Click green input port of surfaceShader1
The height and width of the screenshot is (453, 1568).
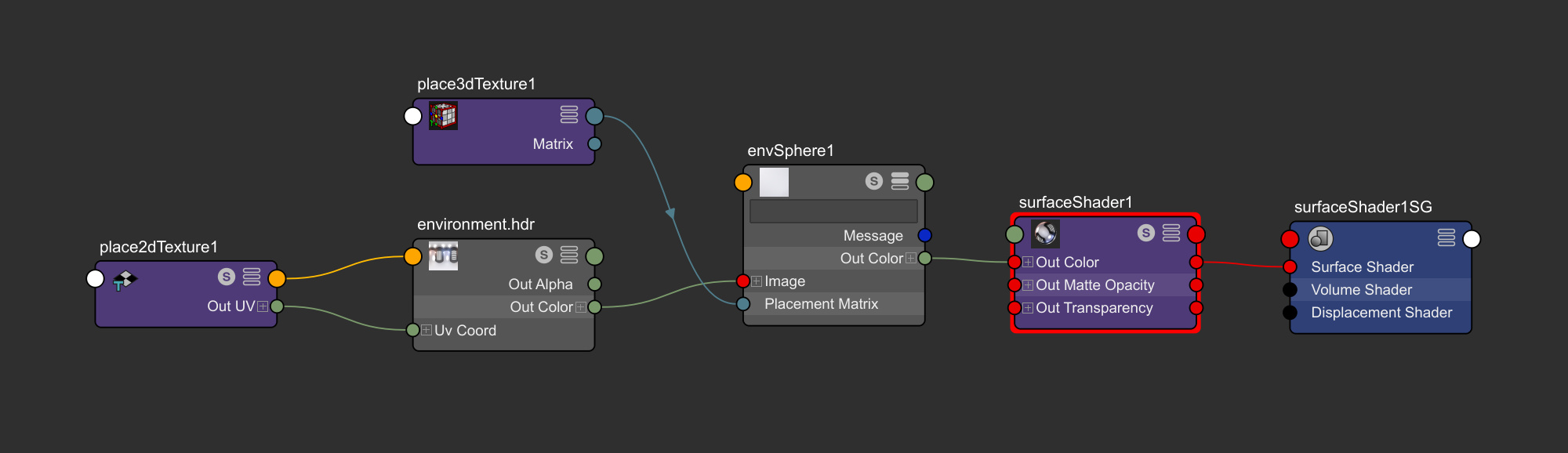[x=1015, y=234]
